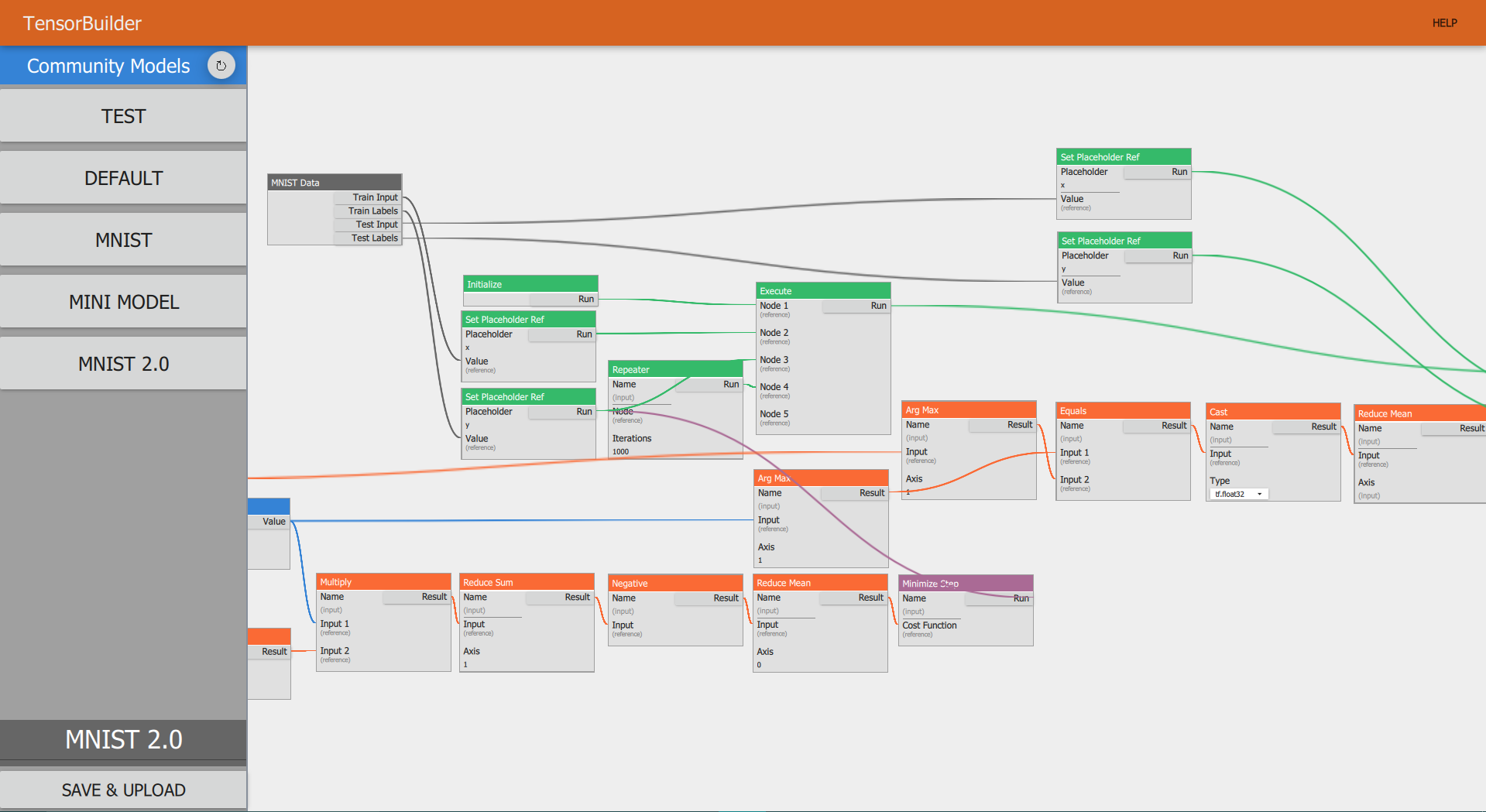
Task: Click the Repeater node's Run port
Action: 708,384
